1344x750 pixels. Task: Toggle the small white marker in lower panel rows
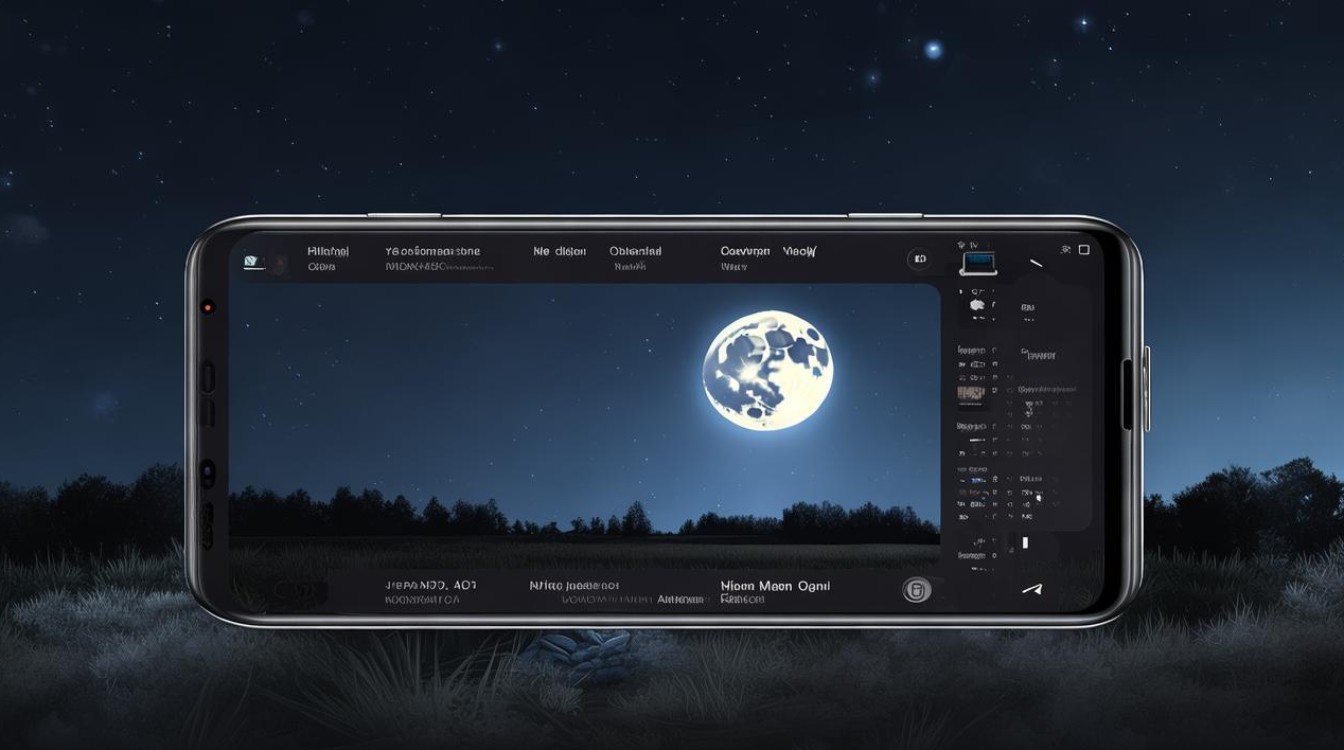click(1038, 496)
